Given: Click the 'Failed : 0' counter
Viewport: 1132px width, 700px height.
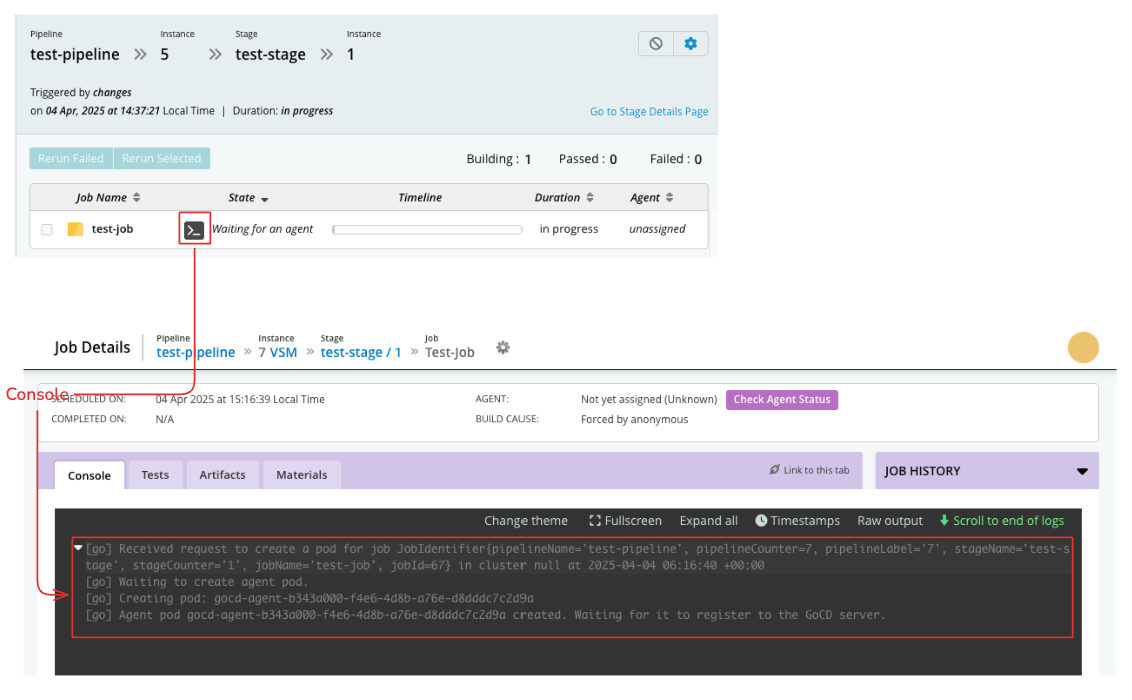Looking at the screenshot, I should [676, 159].
